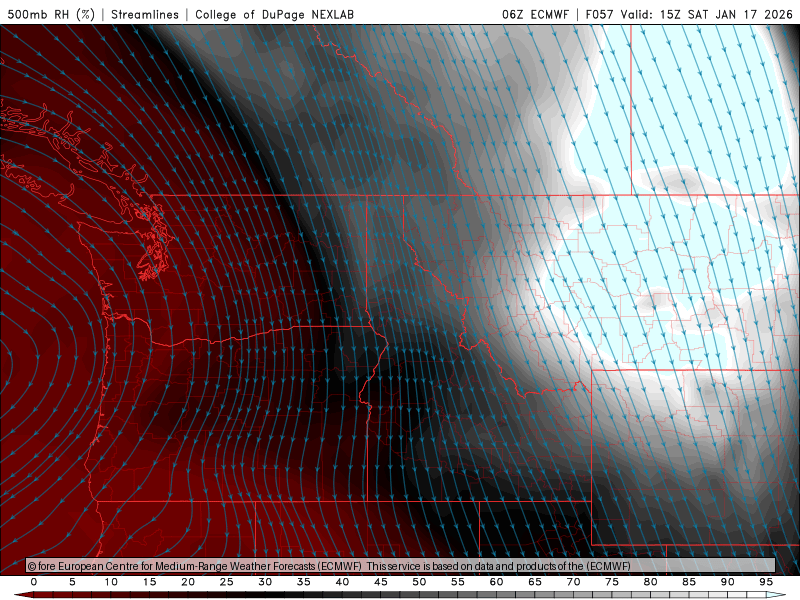The width and height of the screenshot is (800, 600).
Task: Click the "25" color scale label
Action: (227, 582)
